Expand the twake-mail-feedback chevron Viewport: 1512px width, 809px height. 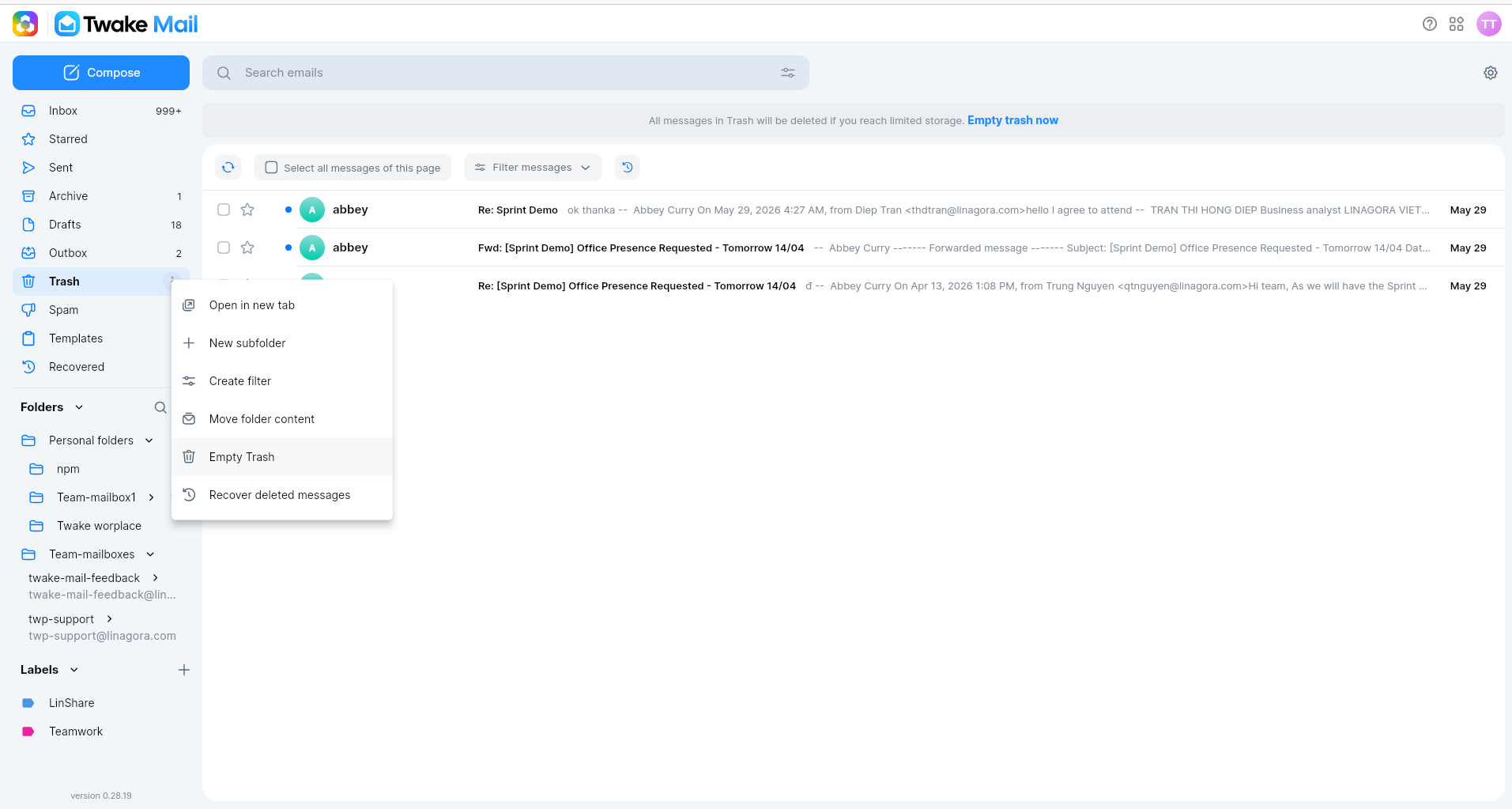pyautogui.click(x=155, y=578)
